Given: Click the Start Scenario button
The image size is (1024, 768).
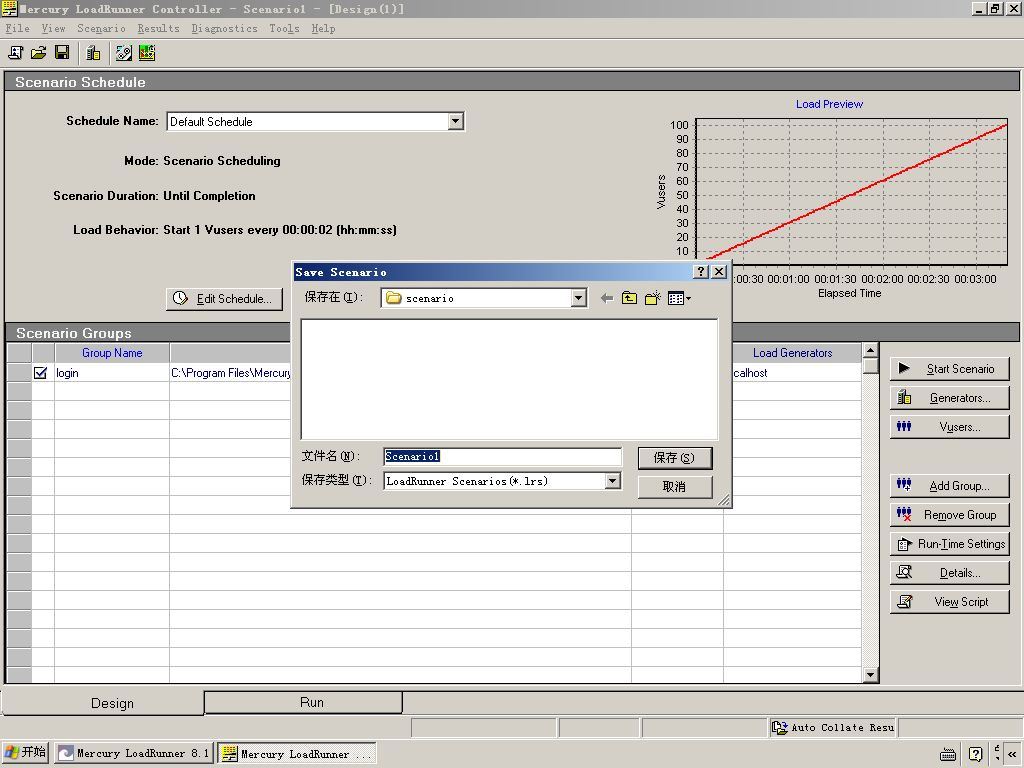Looking at the screenshot, I should point(950,369).
